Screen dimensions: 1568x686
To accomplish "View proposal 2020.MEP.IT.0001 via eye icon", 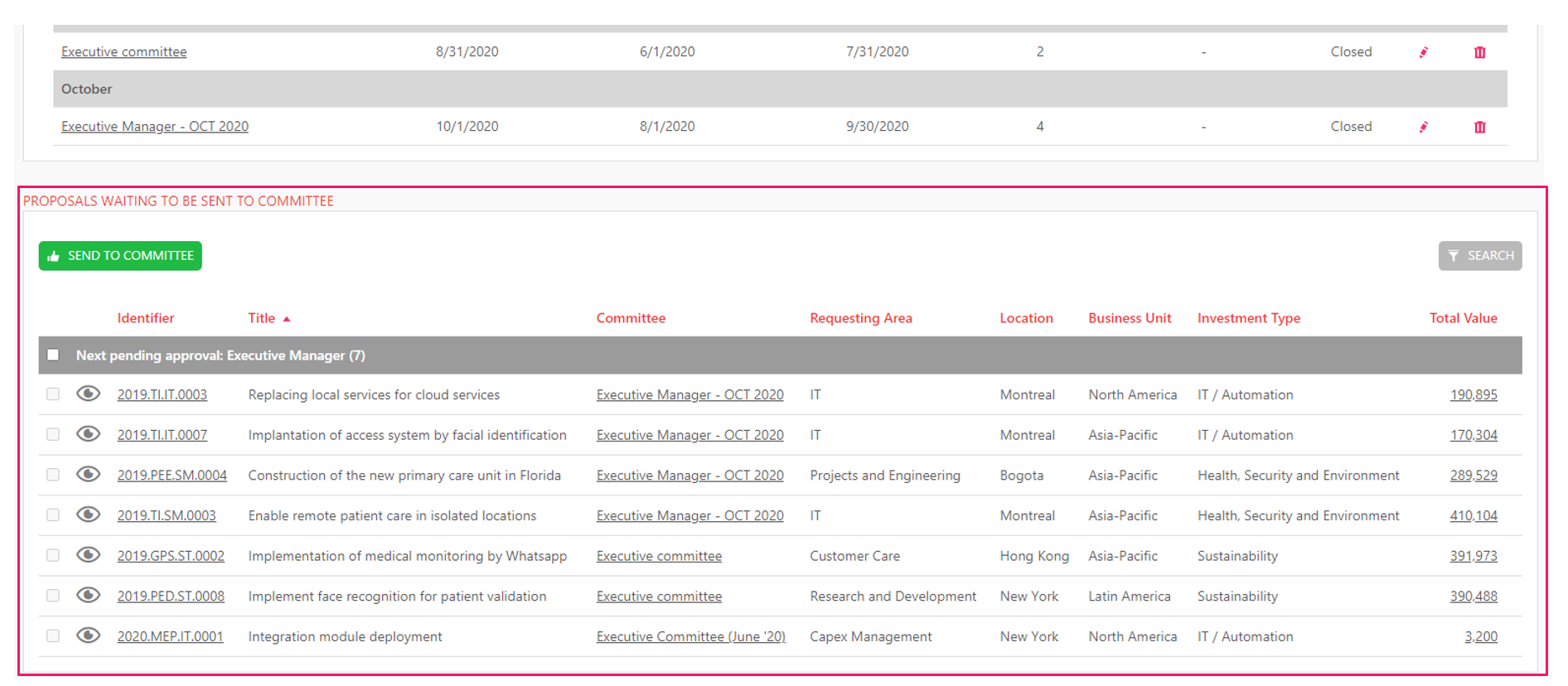I will tap(88, 635).
